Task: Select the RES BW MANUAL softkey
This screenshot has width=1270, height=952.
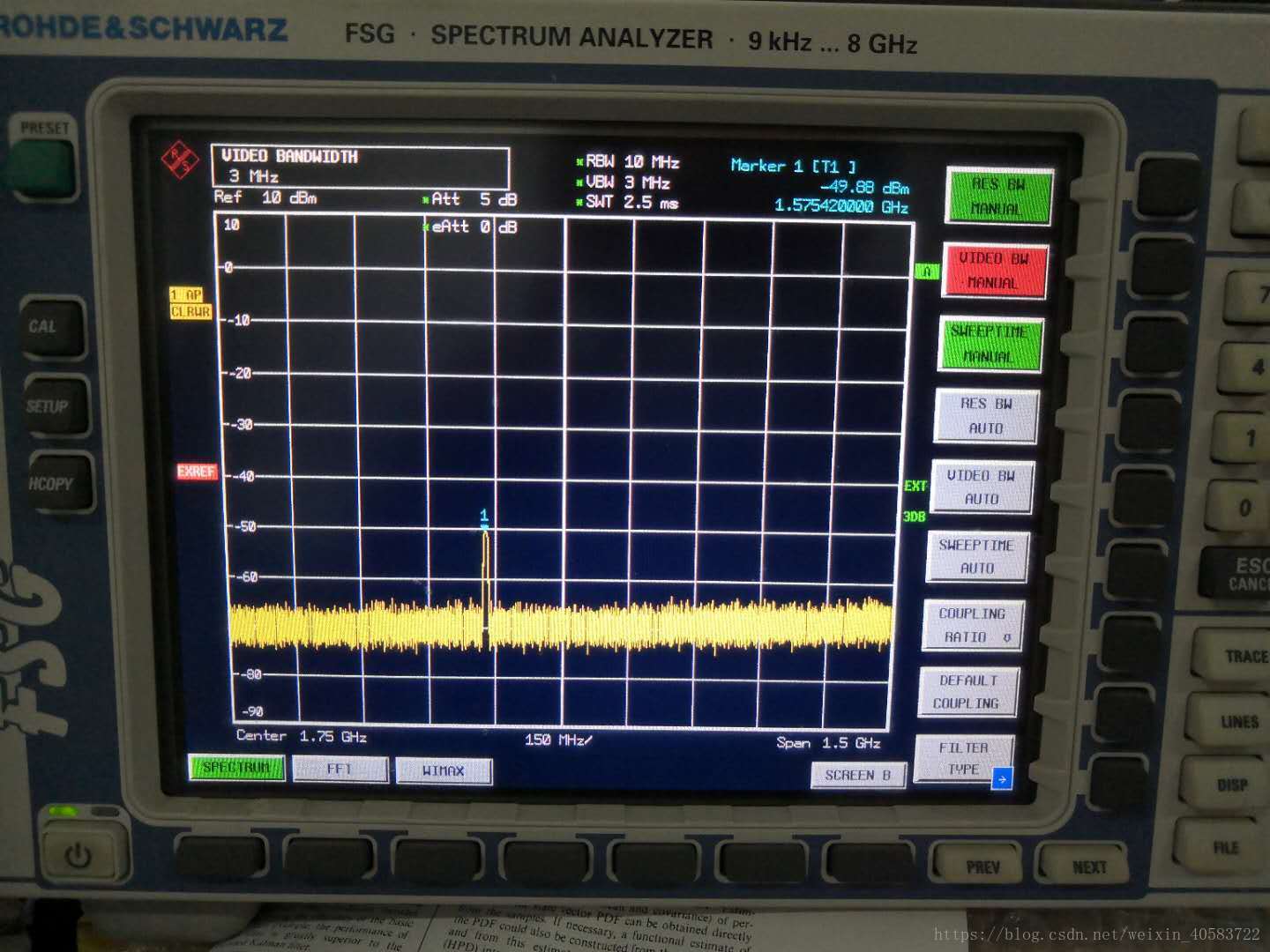Action: pyautogui.click(x=999, y=196)
